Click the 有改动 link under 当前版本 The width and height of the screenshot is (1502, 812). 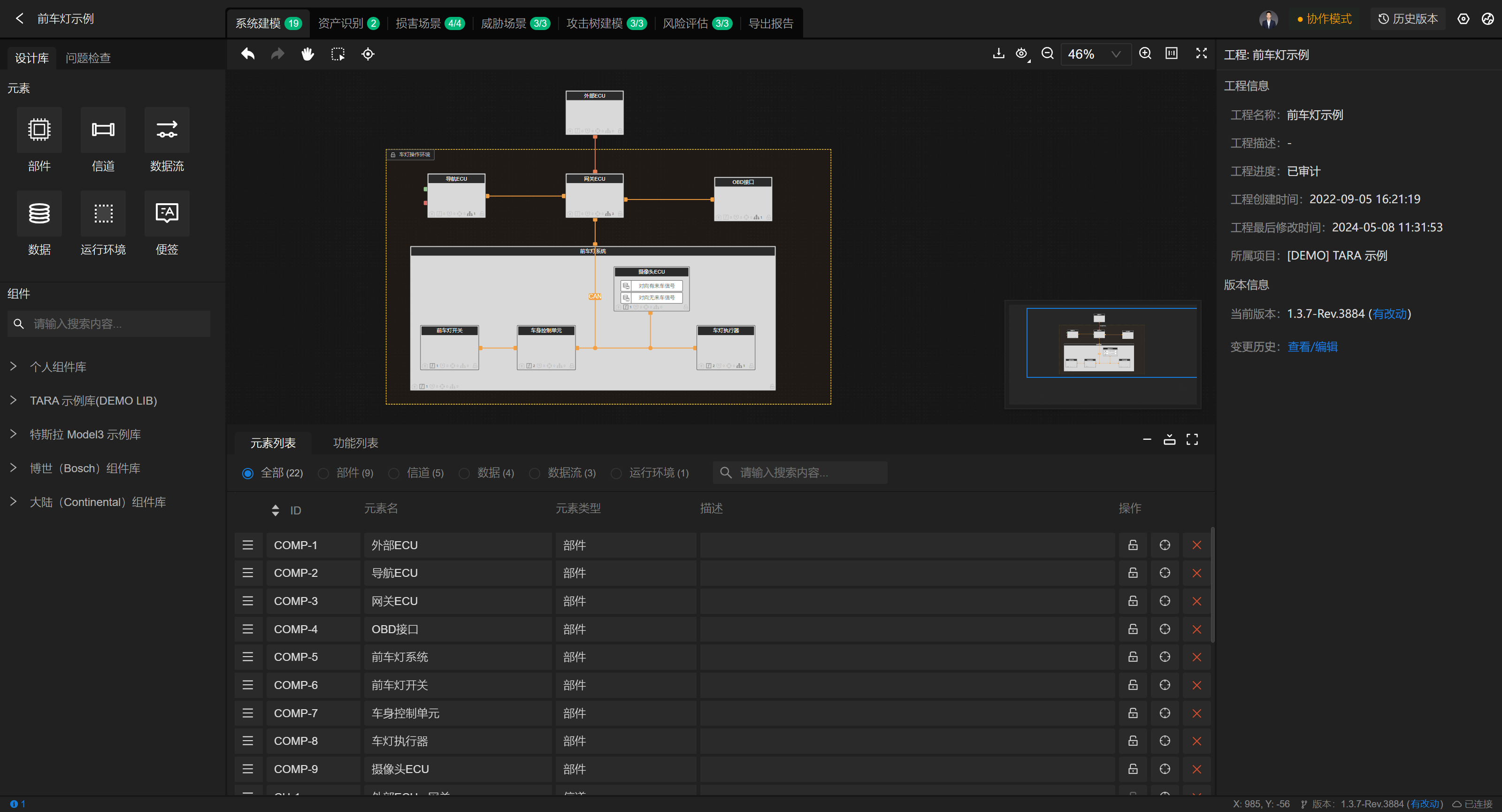coord(1389,314)
